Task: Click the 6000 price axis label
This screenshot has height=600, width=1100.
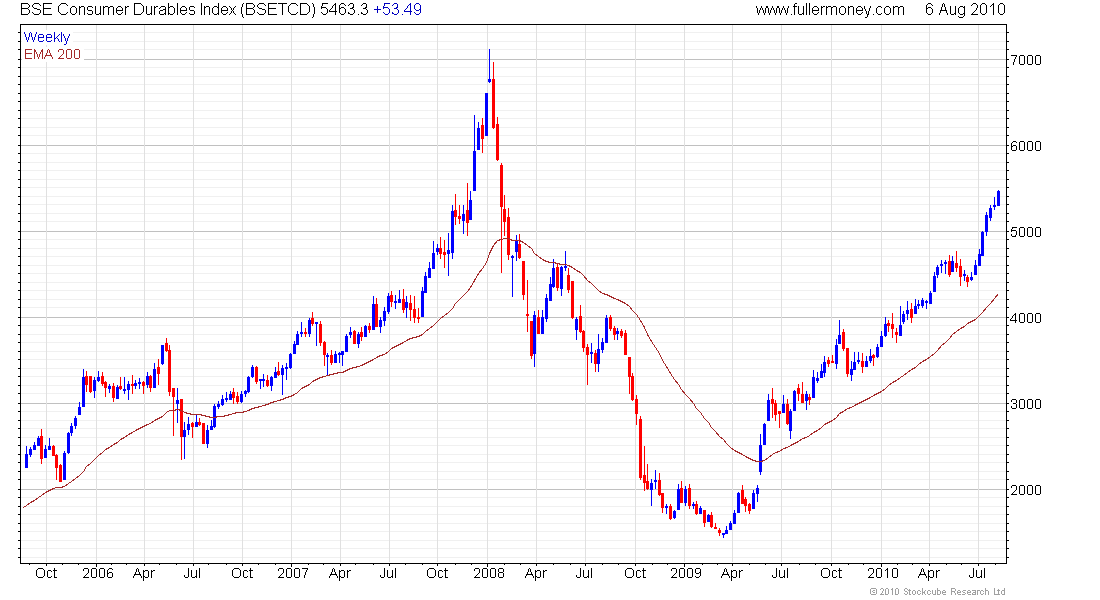Action: coord(1026,146)
